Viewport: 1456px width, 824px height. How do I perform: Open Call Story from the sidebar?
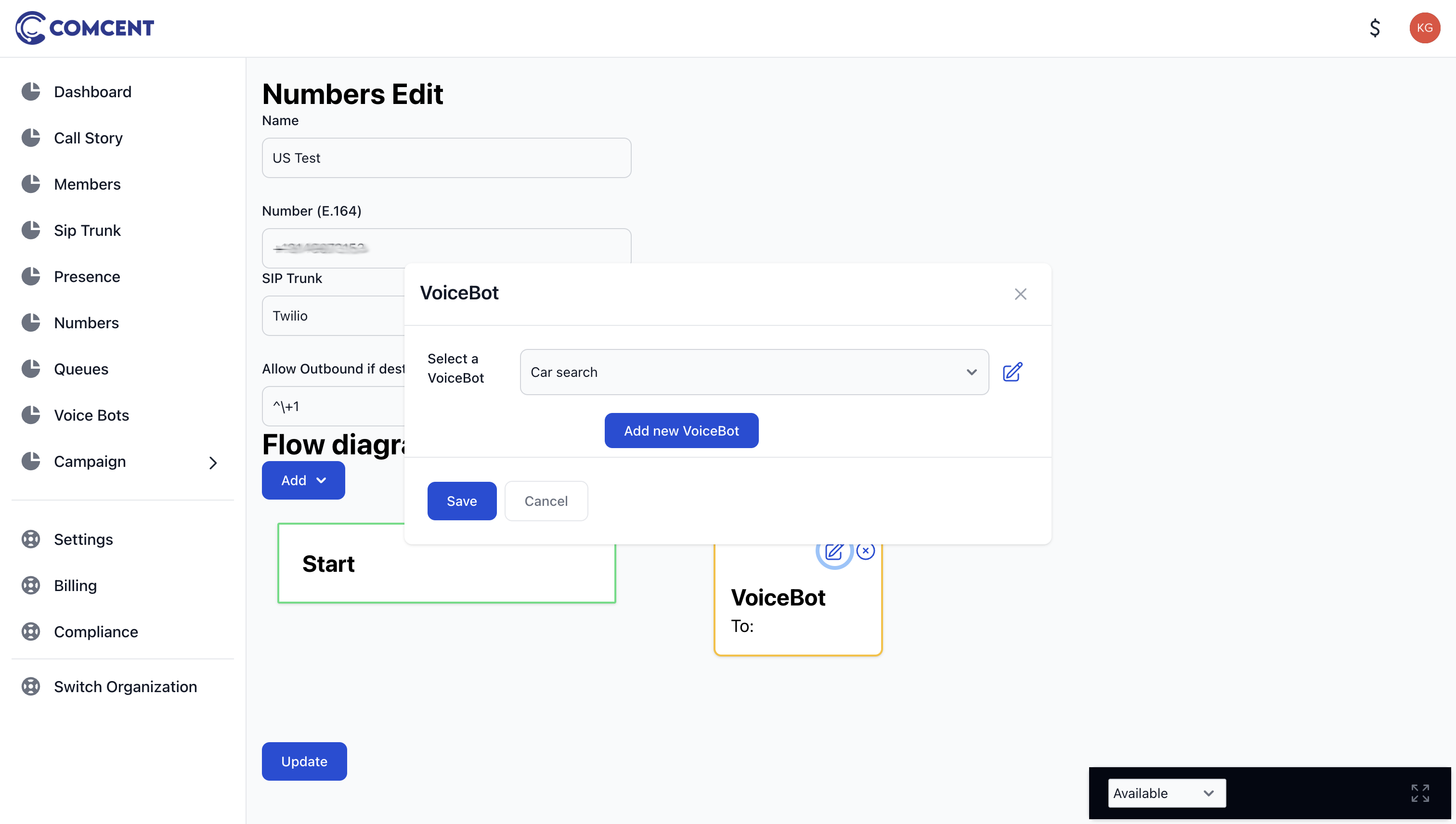[88, 138]
